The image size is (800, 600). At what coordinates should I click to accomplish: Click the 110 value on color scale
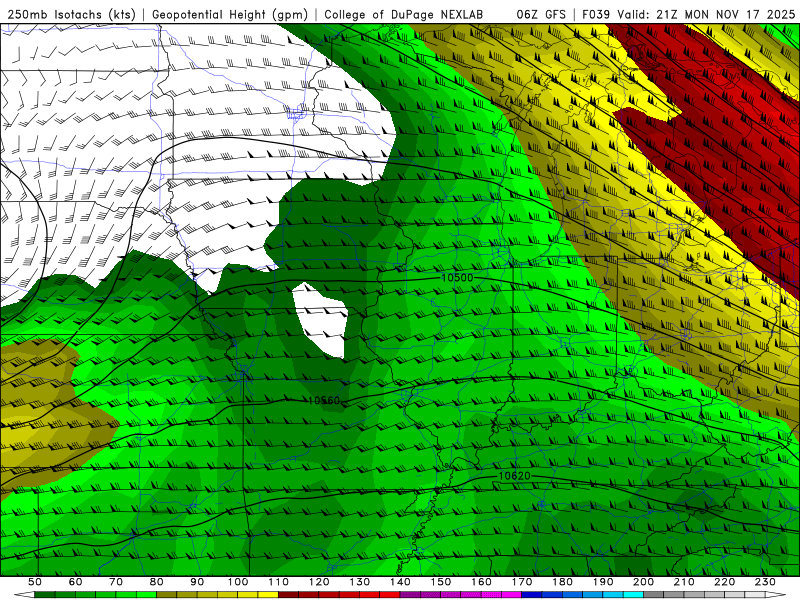(x=279, y=582)
